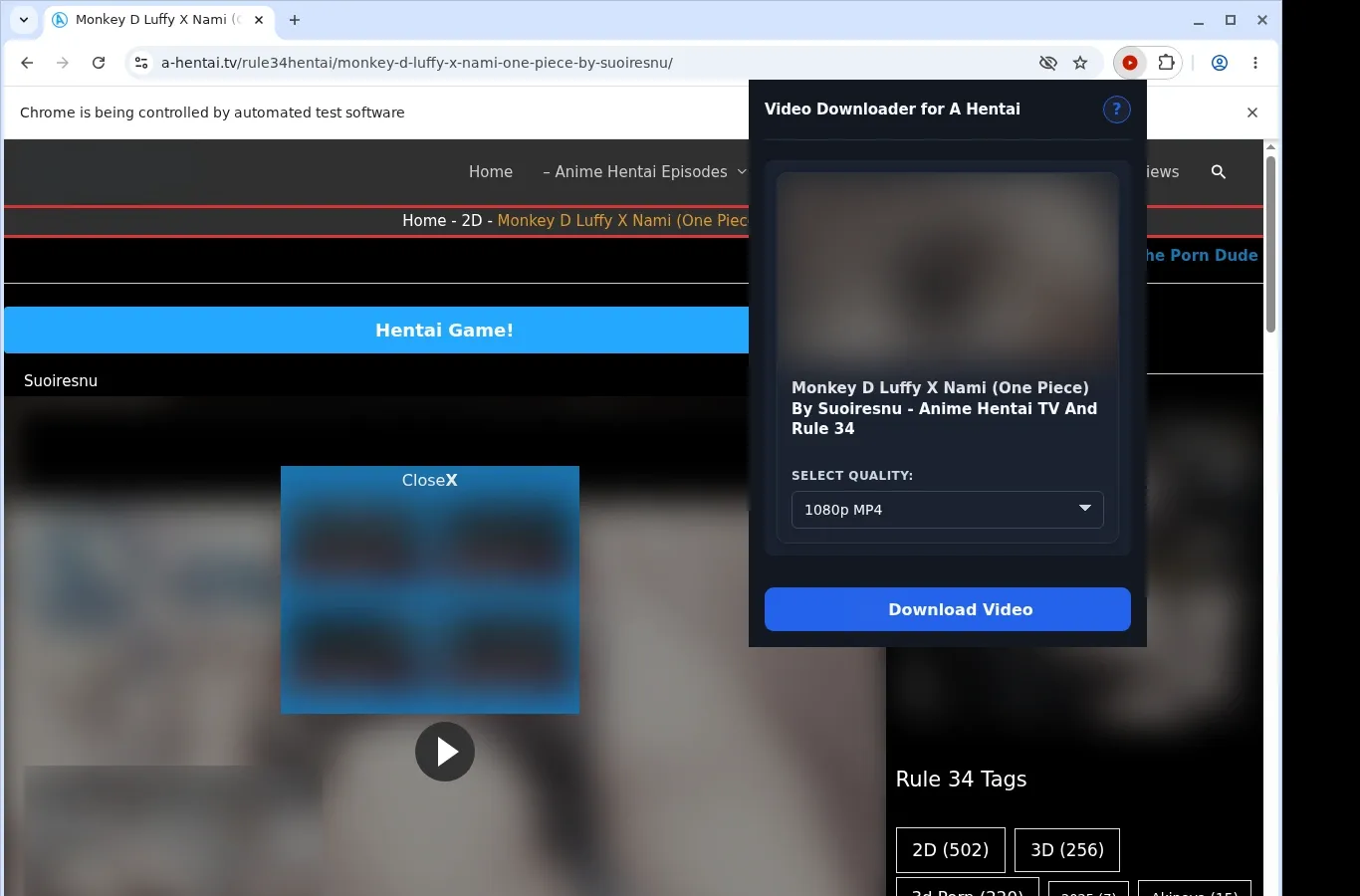Click the video title text in the popup
1360x896 pixels.
(x=944, y=408)
